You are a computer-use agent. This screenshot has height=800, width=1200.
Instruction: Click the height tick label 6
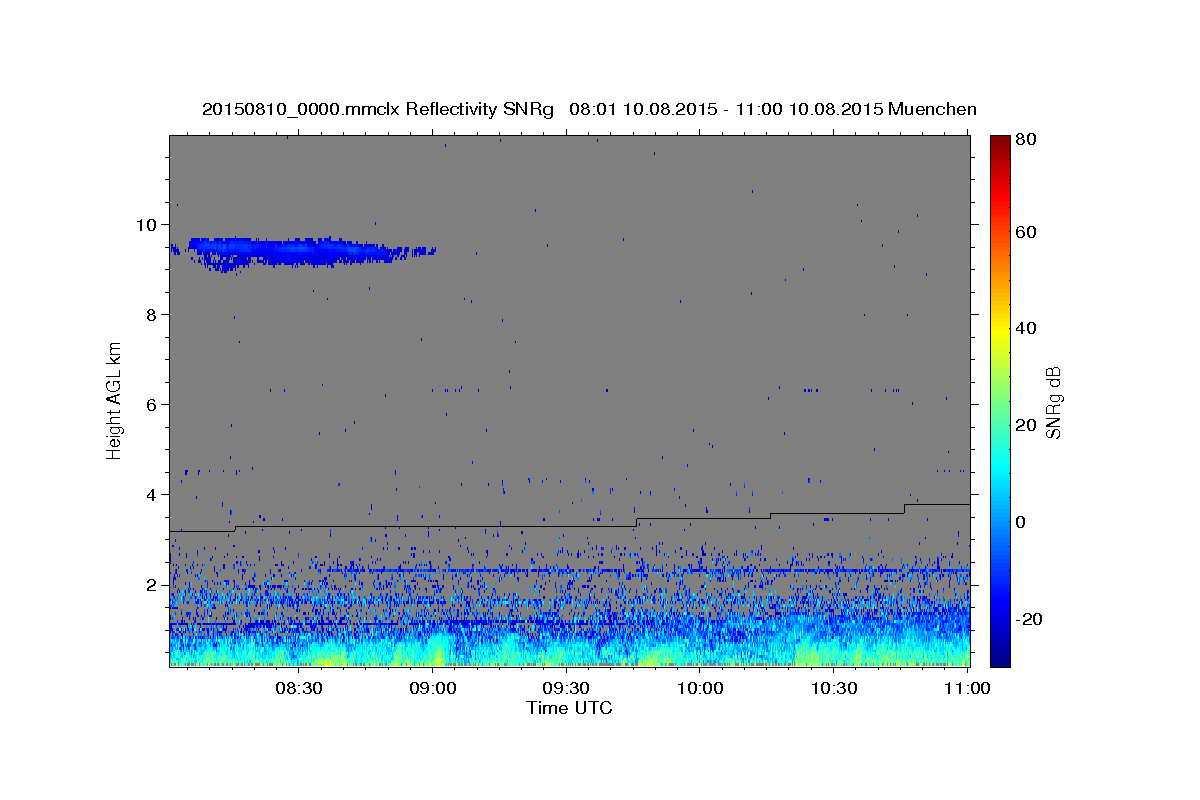pyautogui.click(x=151, y=404)
